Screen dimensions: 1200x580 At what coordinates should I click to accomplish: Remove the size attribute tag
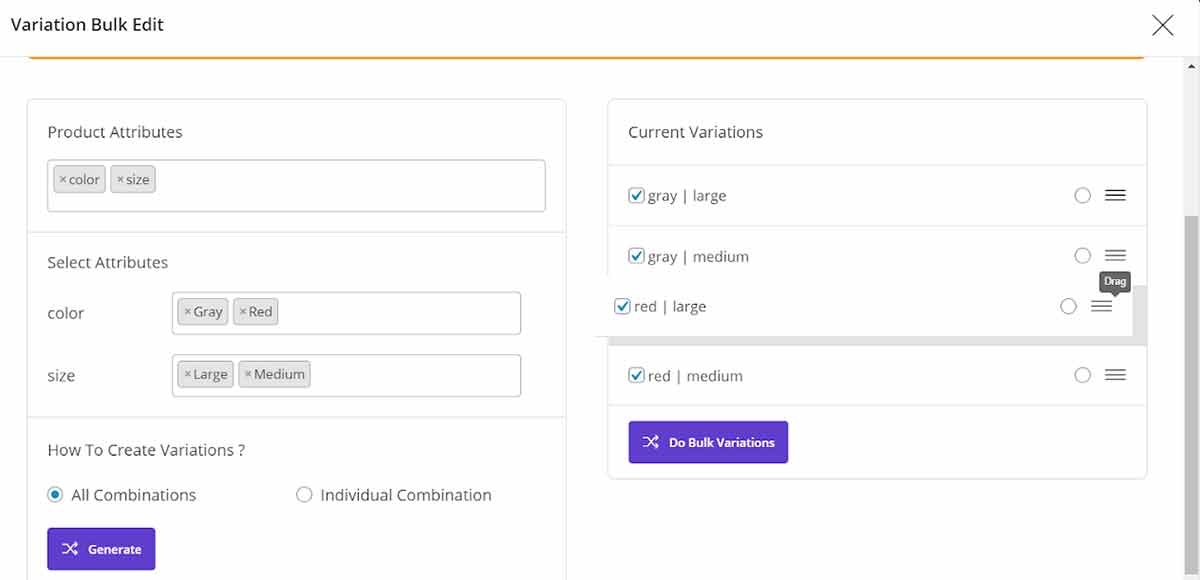point(120,180)
